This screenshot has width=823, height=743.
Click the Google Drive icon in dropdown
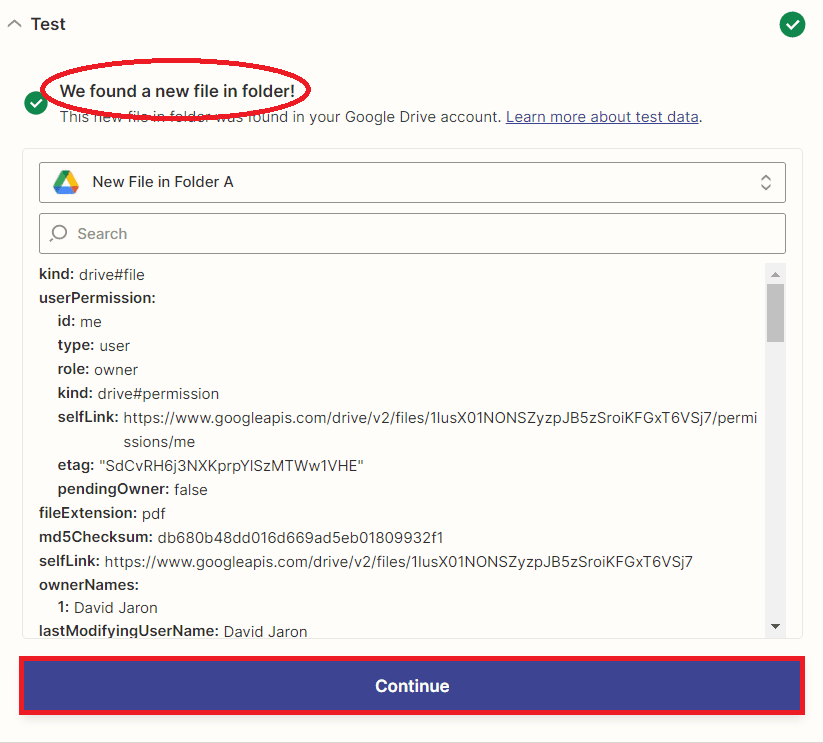pos(66,182)
